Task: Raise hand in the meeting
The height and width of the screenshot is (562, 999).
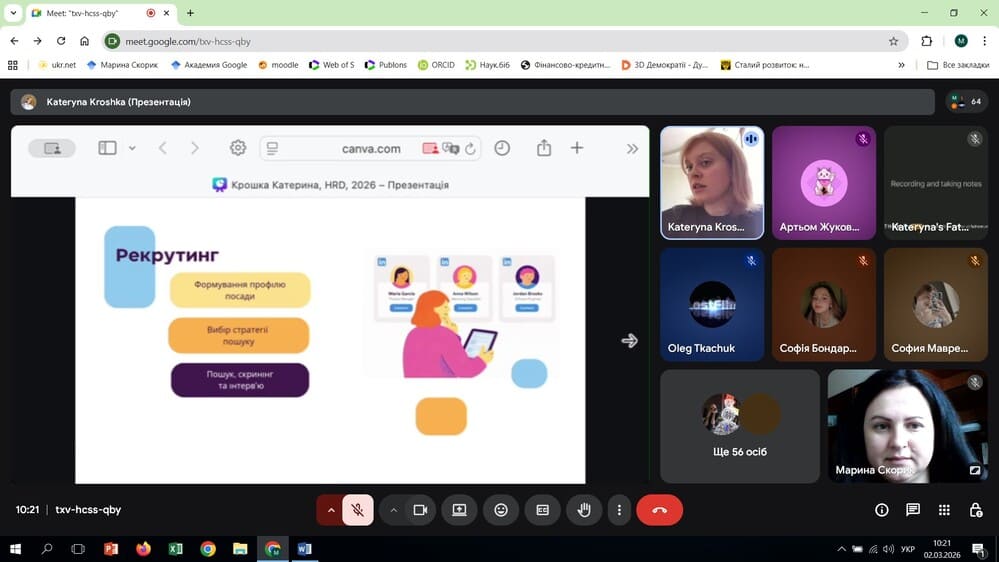Action: 584,510
